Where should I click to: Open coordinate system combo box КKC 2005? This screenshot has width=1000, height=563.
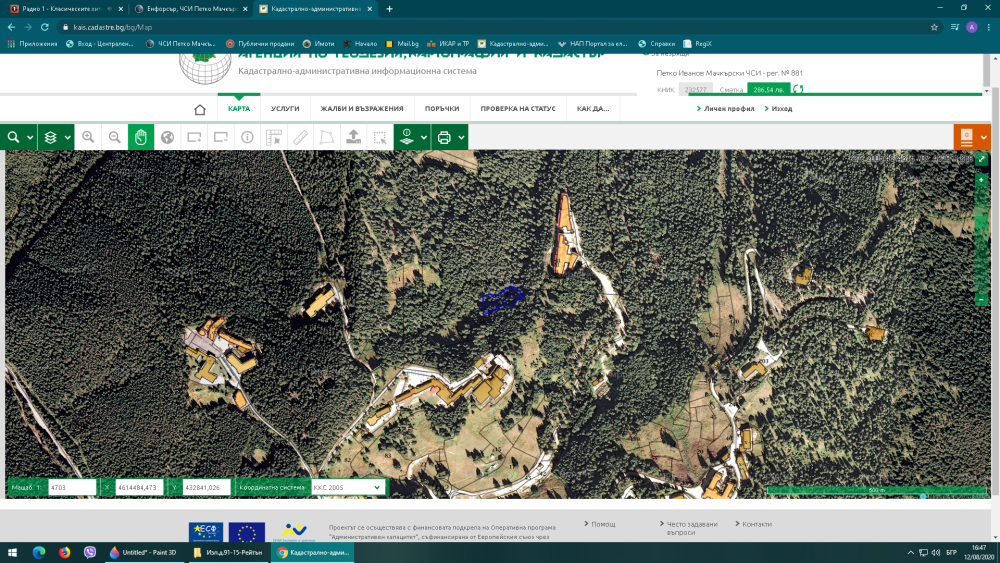(x=347, y=487)
